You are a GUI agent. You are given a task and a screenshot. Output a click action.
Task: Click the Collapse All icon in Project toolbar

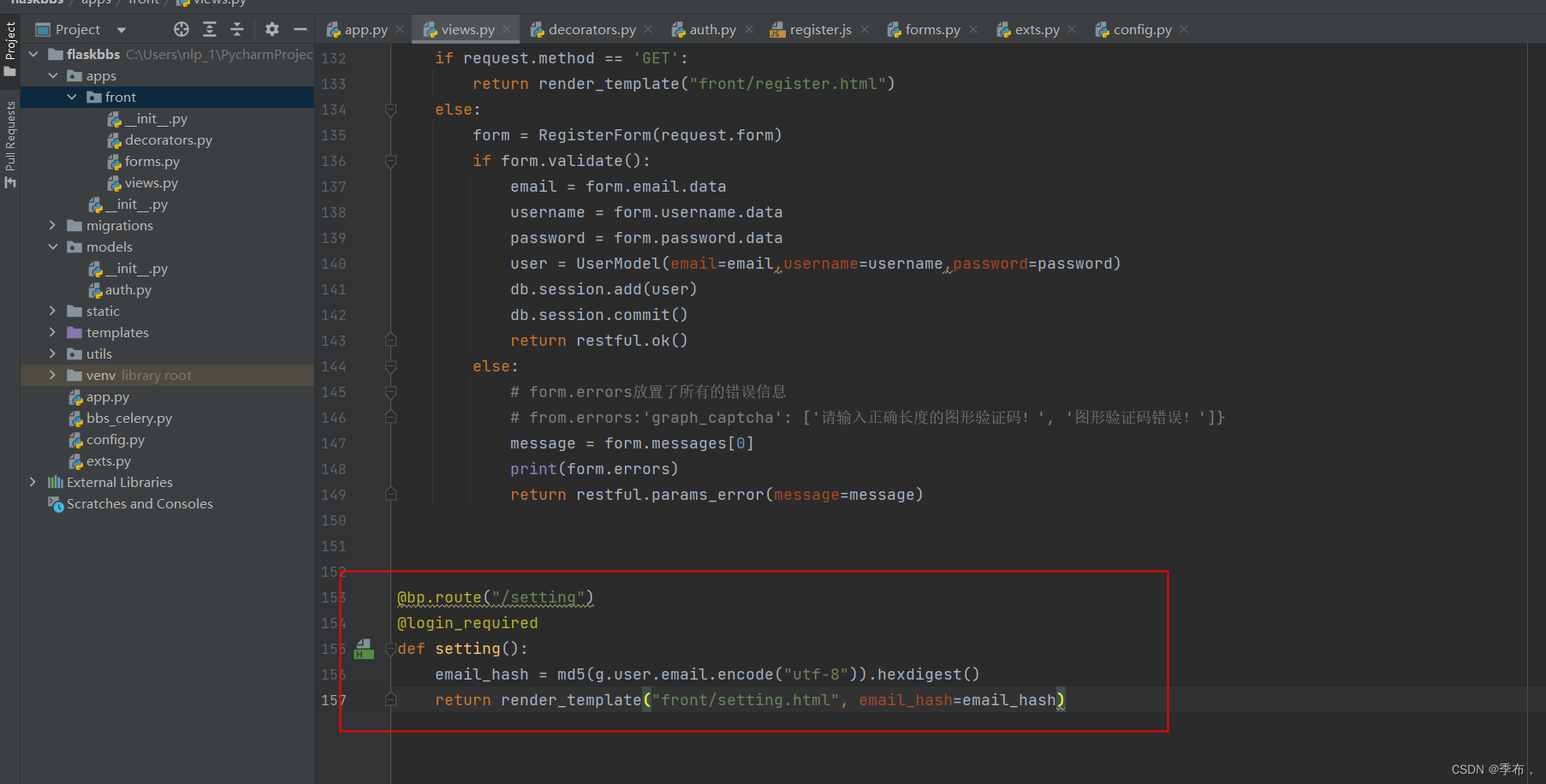pyautogui.click(x=237, y=28)
